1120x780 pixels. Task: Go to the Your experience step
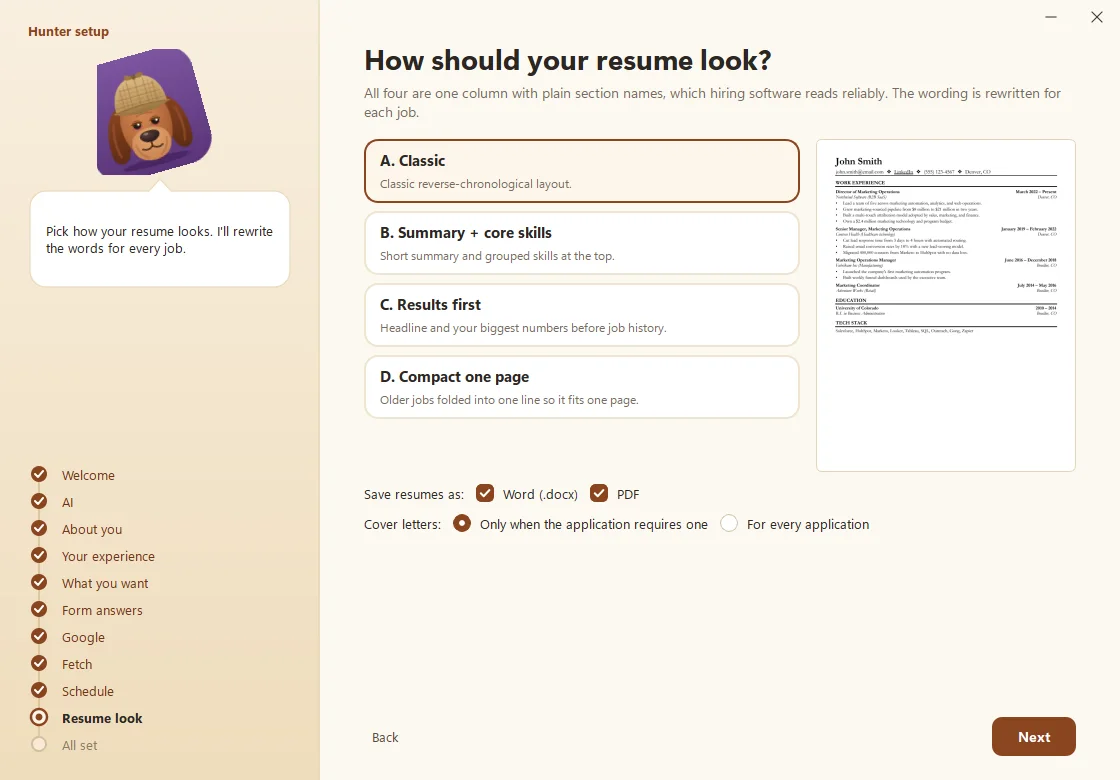[108, 556]
